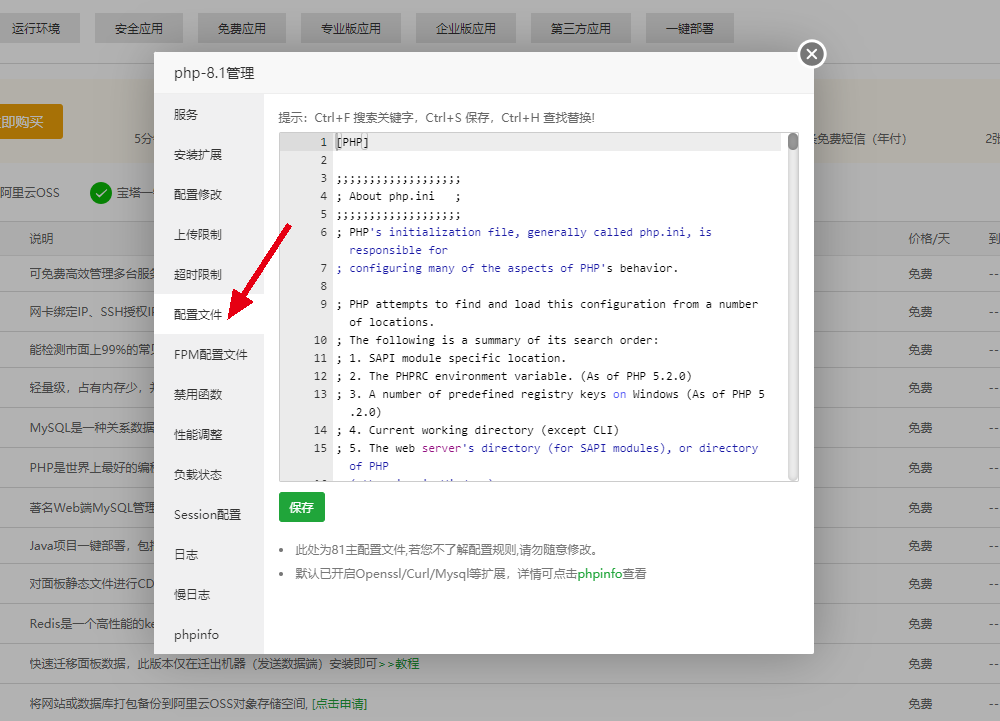Select 配置修改 menu item
This screenshot has width=1000, height=721.
click(x=198, y=195)
